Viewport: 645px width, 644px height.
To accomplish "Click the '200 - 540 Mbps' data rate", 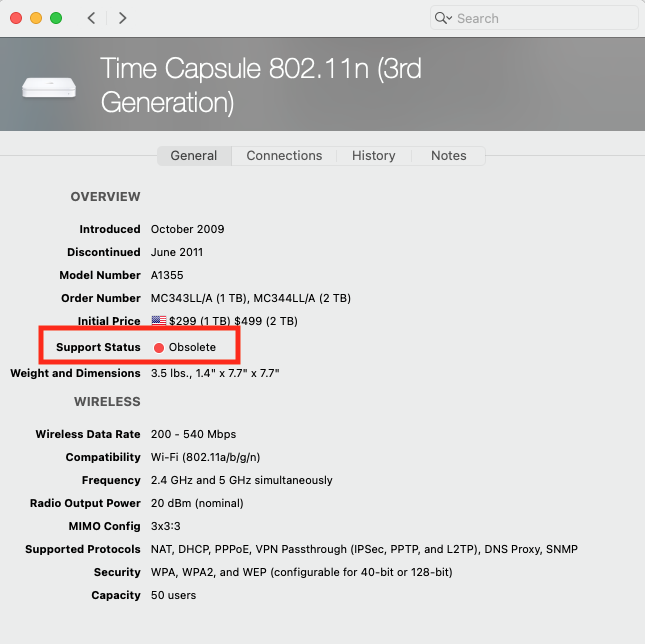I will click(x=193, y=434).
